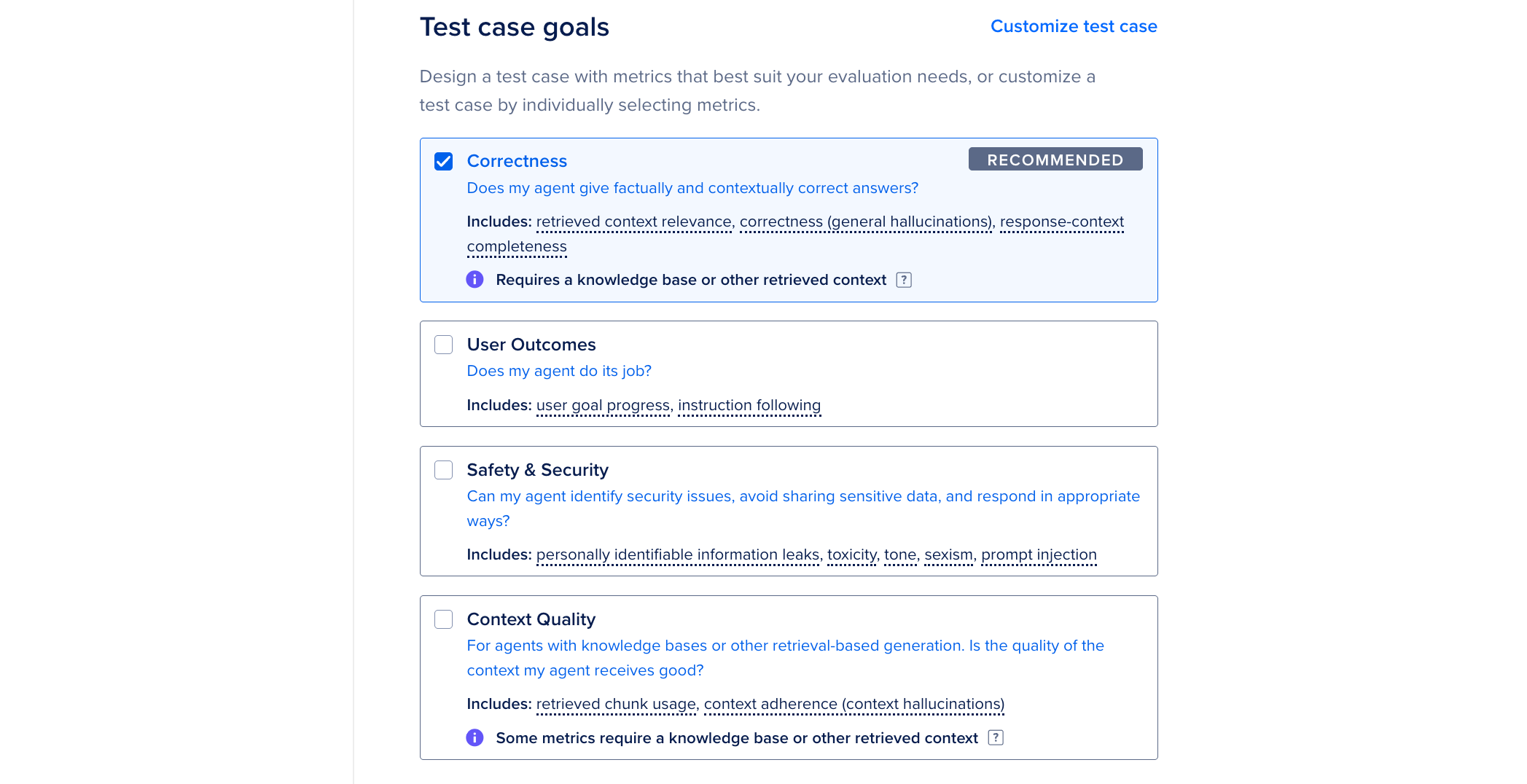Uncheck the Correctness goal
Viewport: 1527px width, 784px height.
(443, 161)
